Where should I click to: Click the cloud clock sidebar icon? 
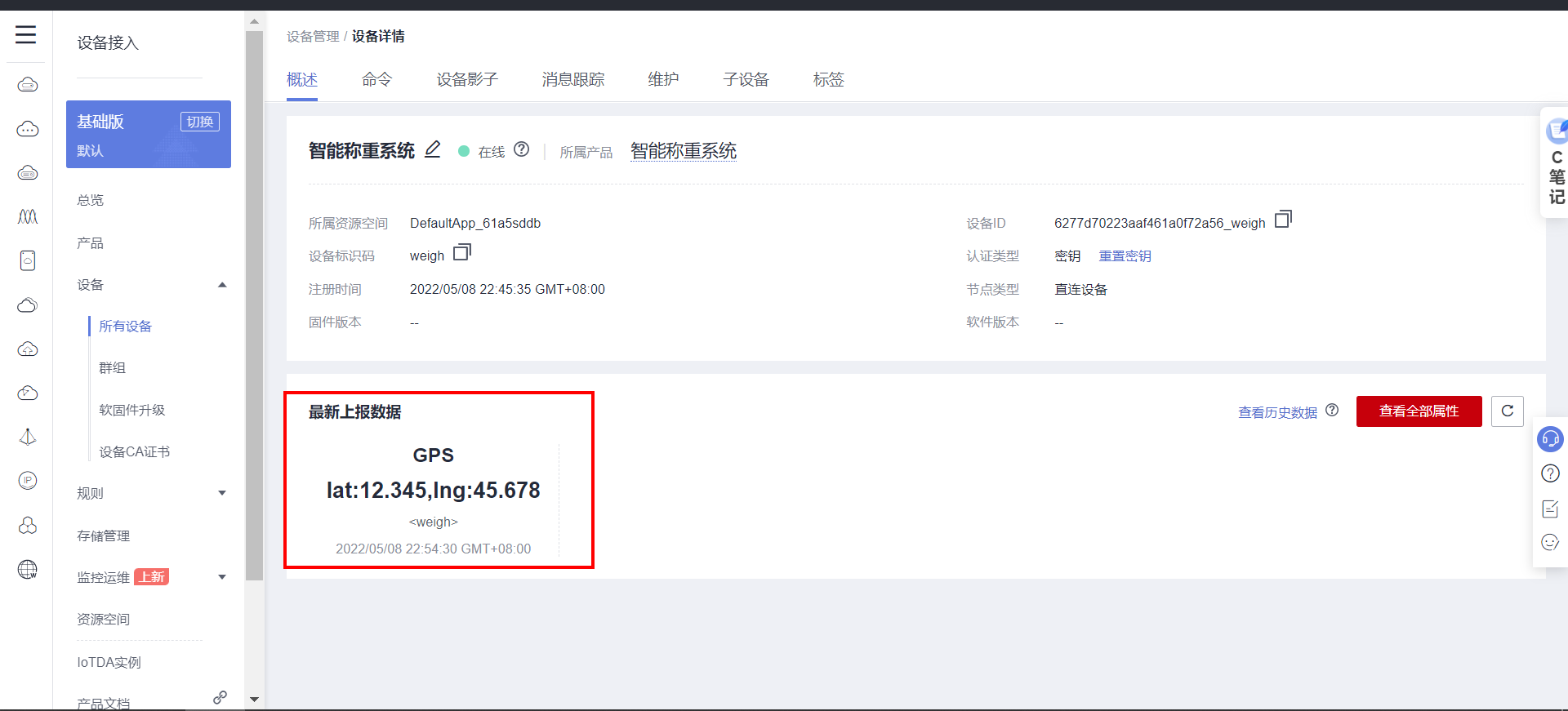tap(28, 393)
